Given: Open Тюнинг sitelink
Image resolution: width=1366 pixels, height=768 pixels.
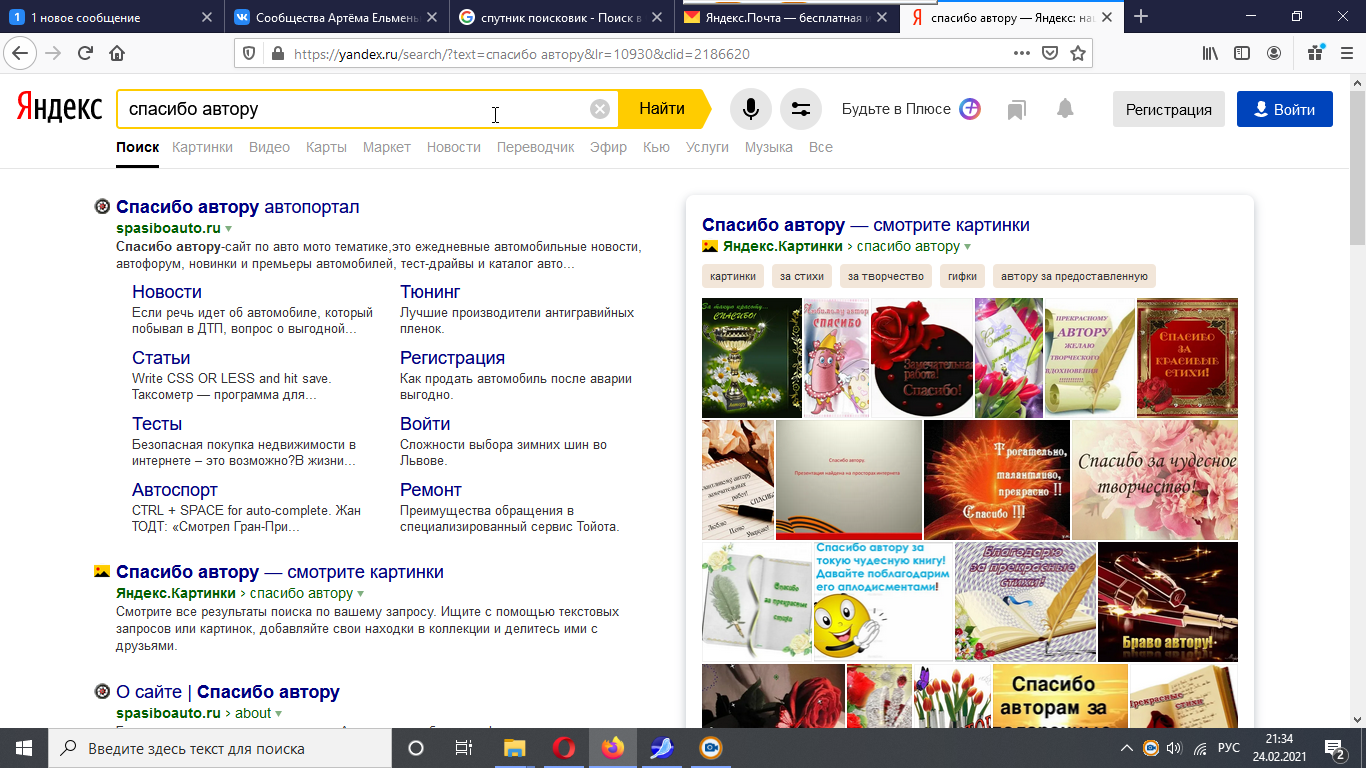Looking at the screenshot, I should 430,292.
